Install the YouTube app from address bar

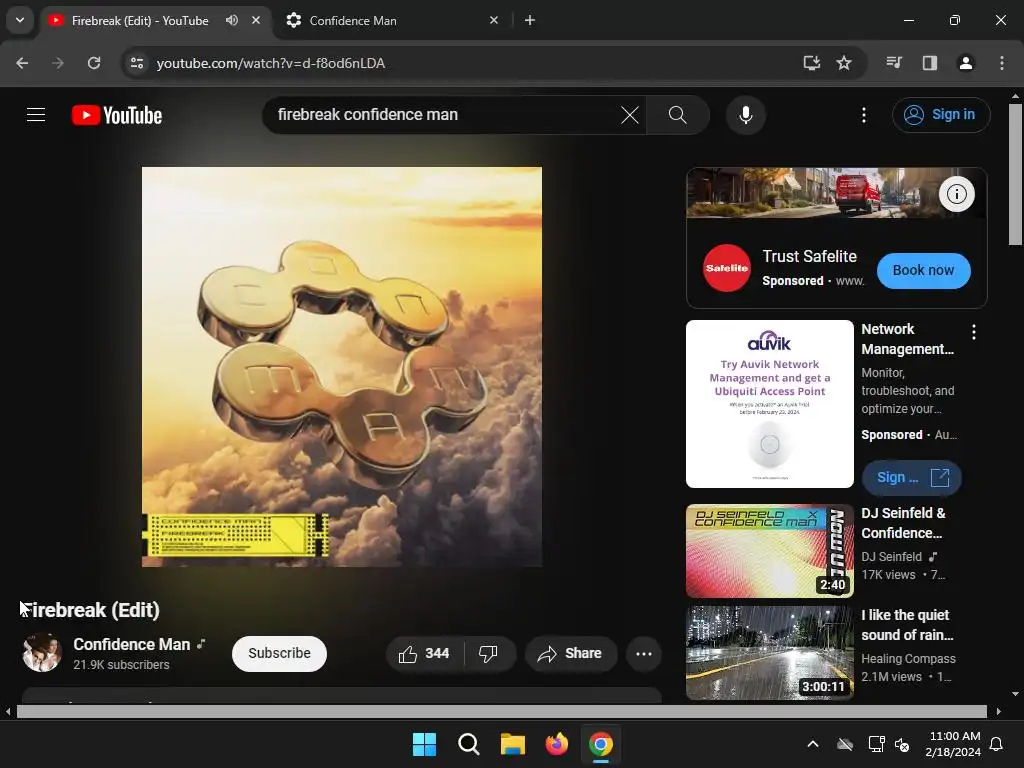click(x=812, y=63)
